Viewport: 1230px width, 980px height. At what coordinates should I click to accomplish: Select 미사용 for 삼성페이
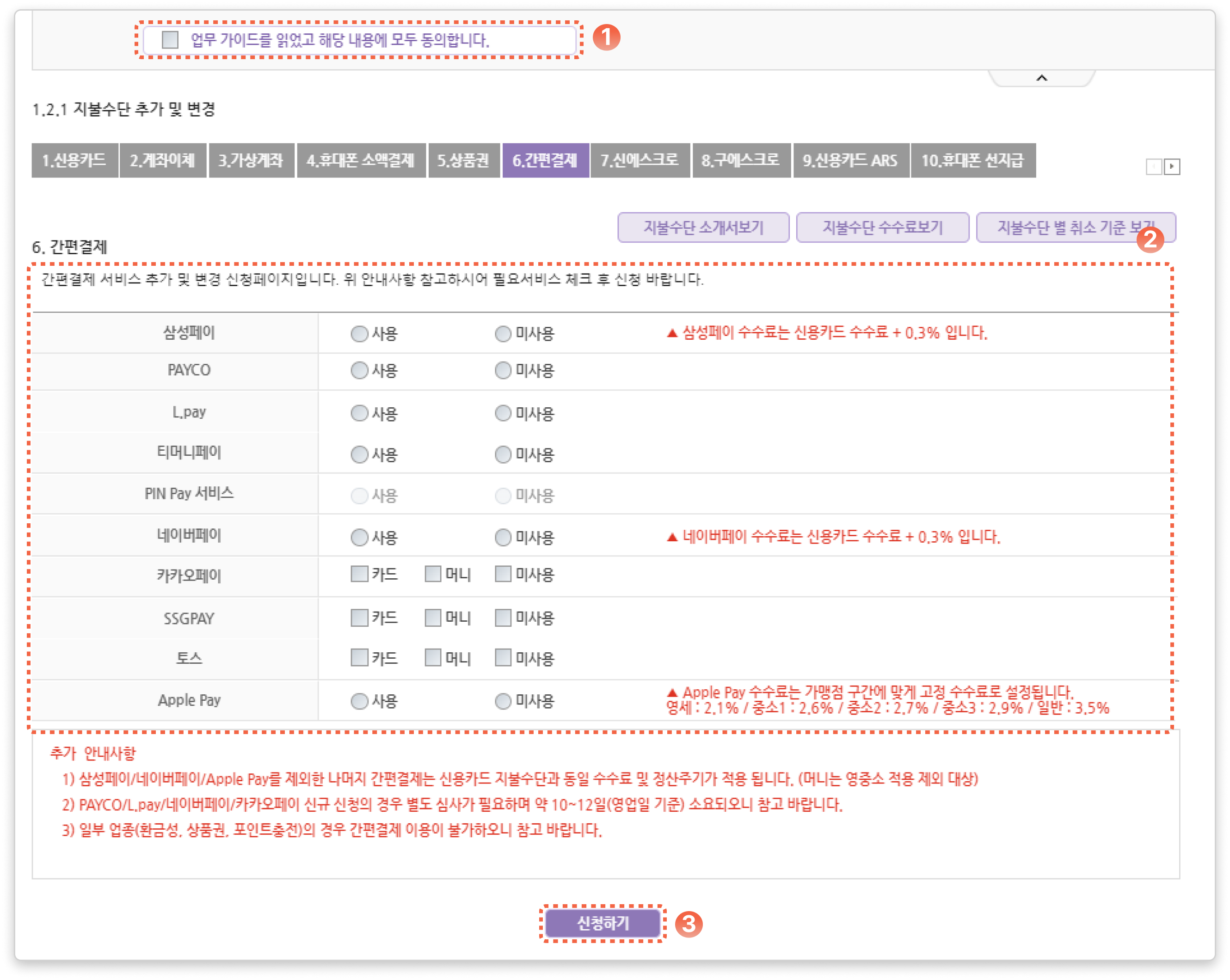(503, 334)
